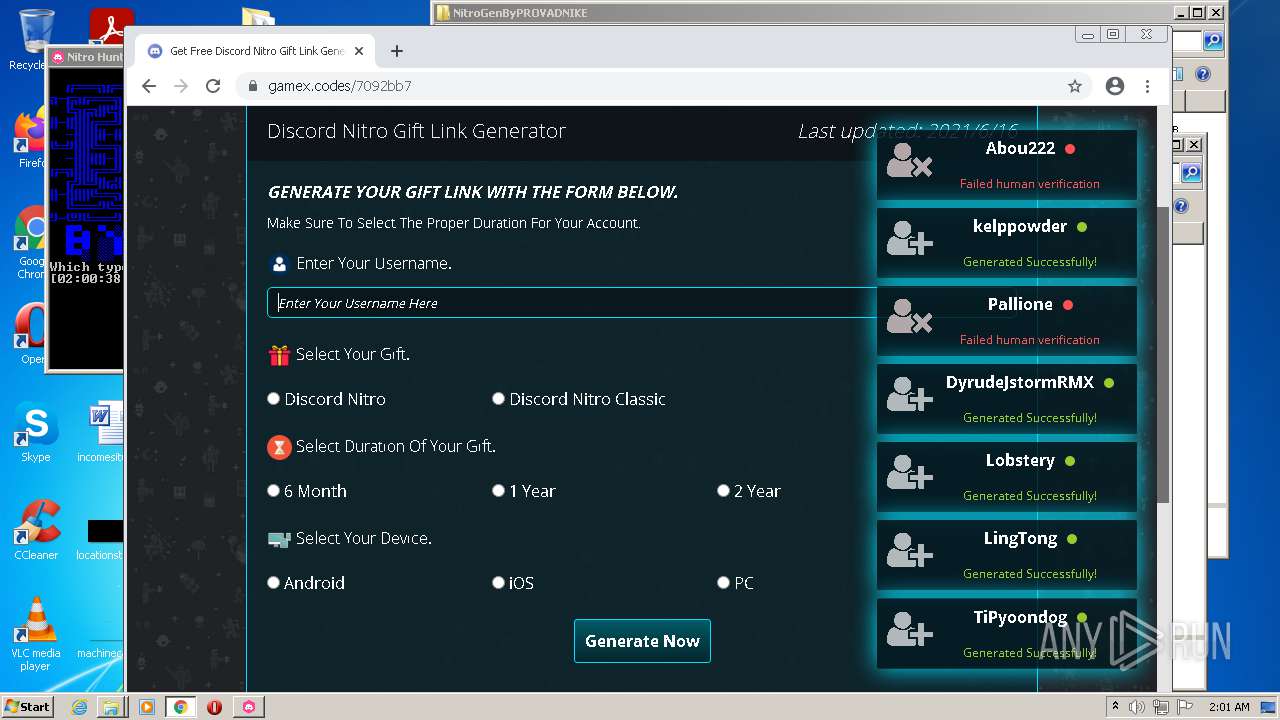Activate the NitroGenByPROVADNIKE window title bar
The width and height of the screenshot is (1280, 720).
[x=800, y=13]
